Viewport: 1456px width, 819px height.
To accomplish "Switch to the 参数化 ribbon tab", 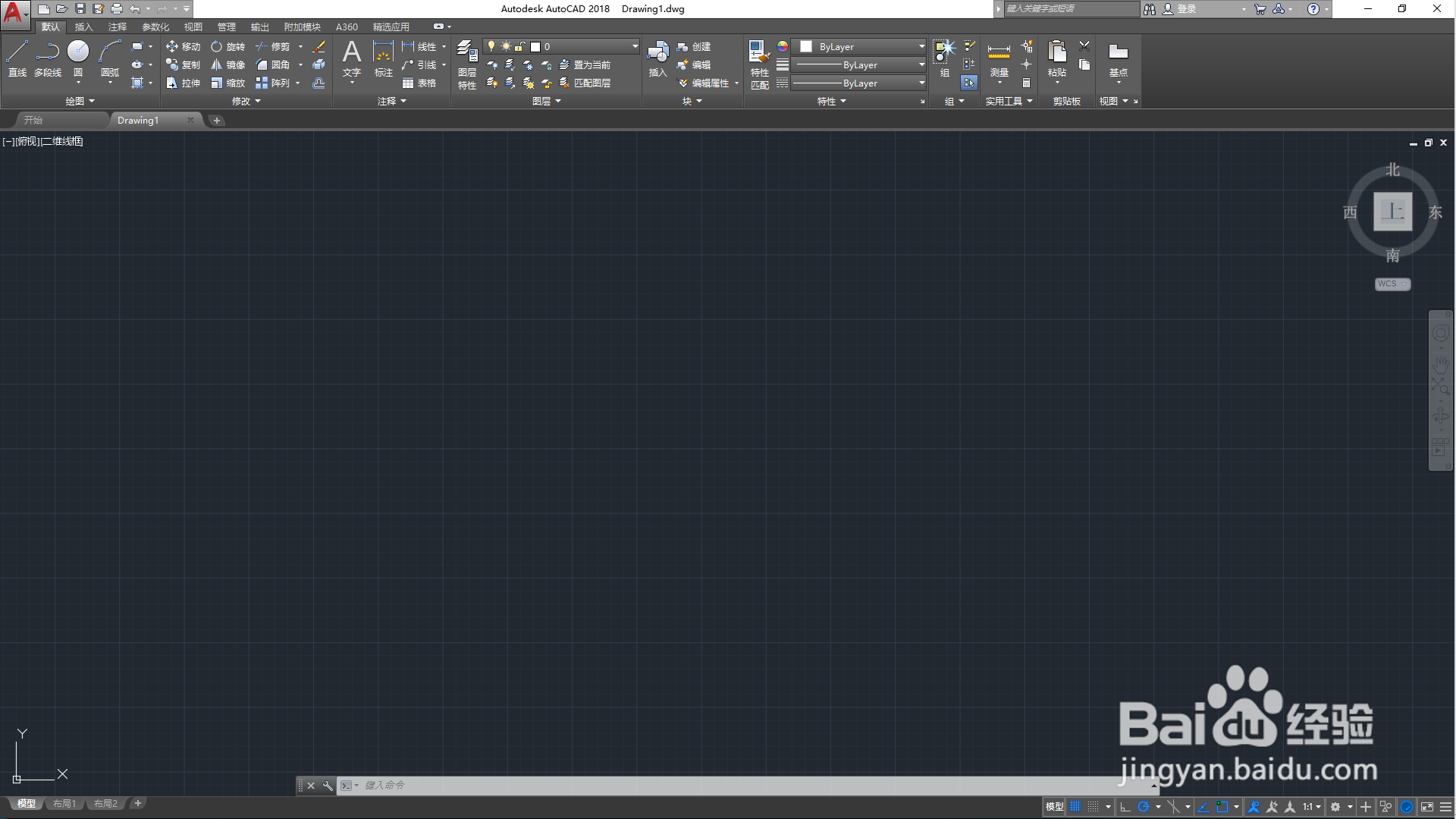I will tap(155, 27).
